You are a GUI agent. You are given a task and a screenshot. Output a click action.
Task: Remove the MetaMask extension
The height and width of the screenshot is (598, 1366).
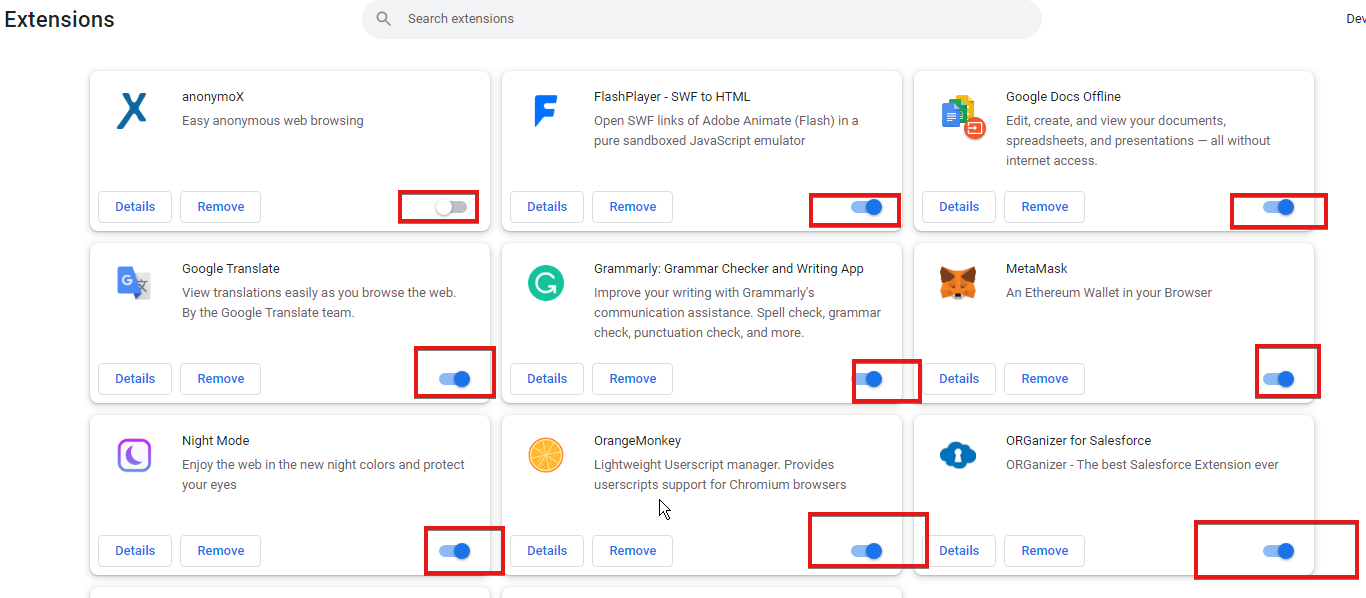point(1045,379)
